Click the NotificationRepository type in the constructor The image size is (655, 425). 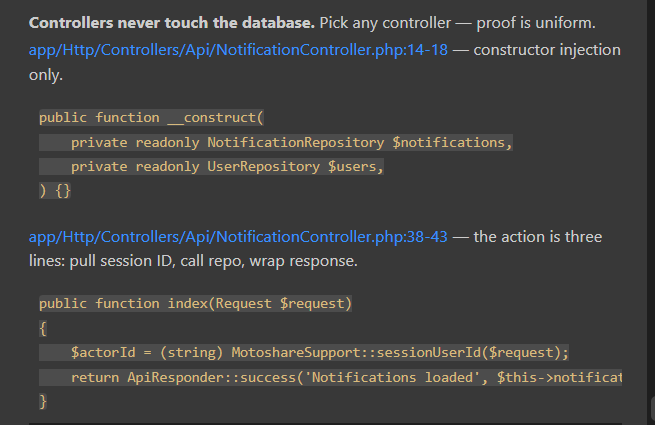tap(295, 143)
